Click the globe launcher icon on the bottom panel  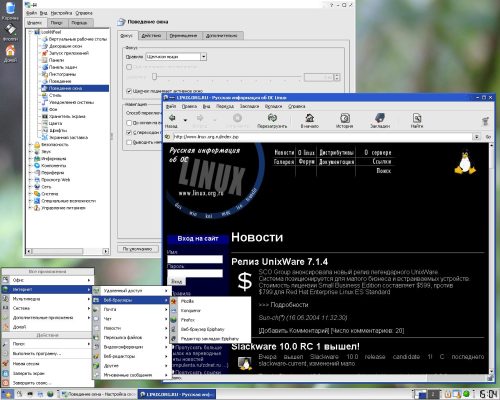[50, 394]
